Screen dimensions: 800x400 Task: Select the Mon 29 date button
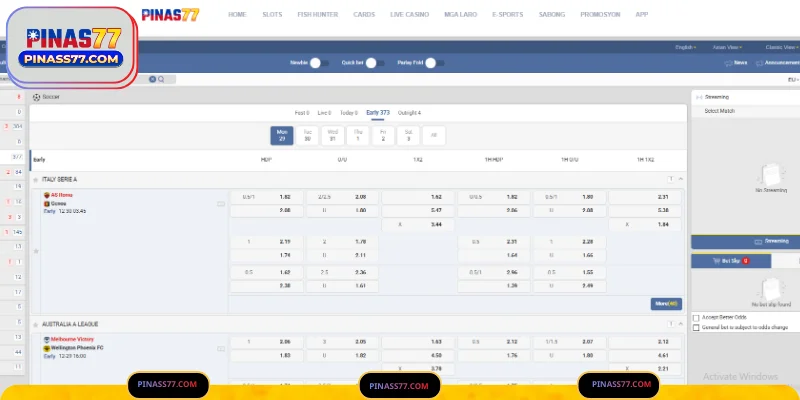(x=282, y=136)
